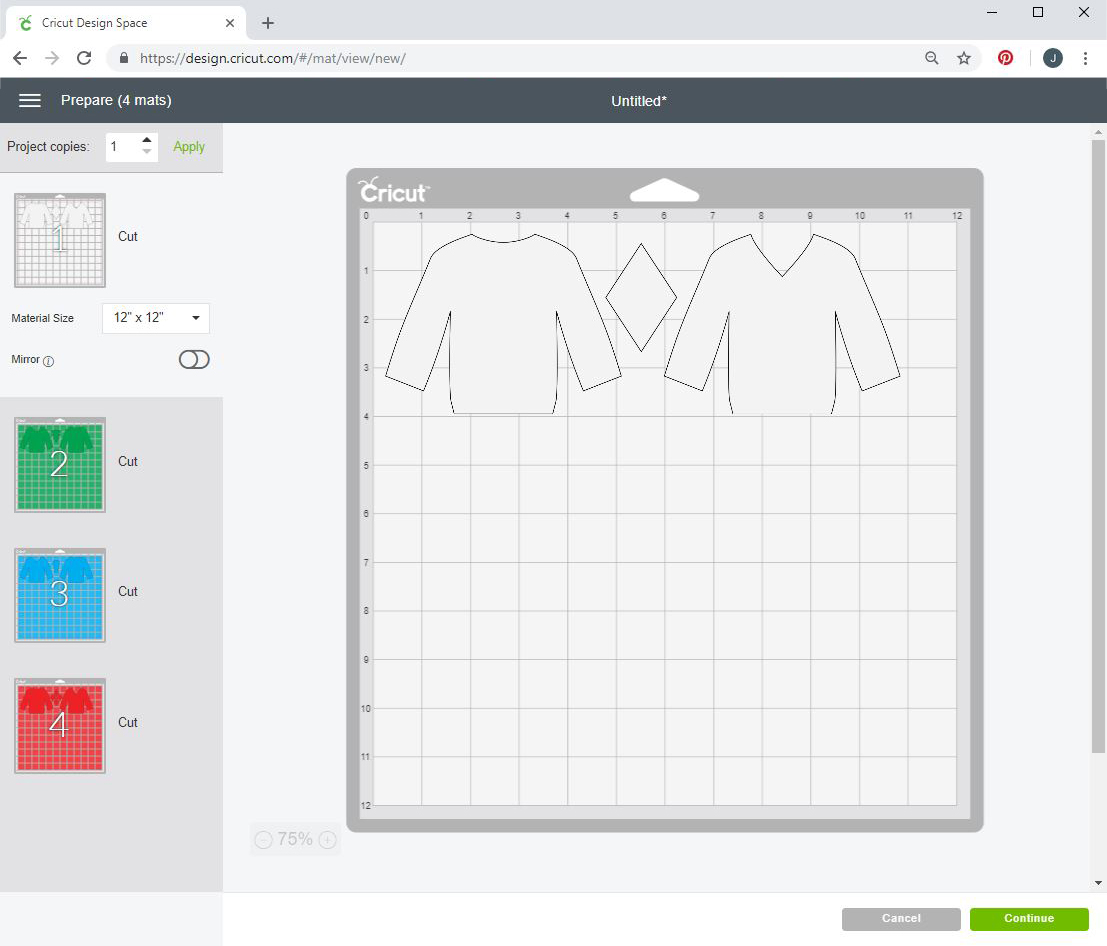Open the Chrome profile avatar J
This screenshot has width=1107, height=946.
click(x=1053, y=58)
